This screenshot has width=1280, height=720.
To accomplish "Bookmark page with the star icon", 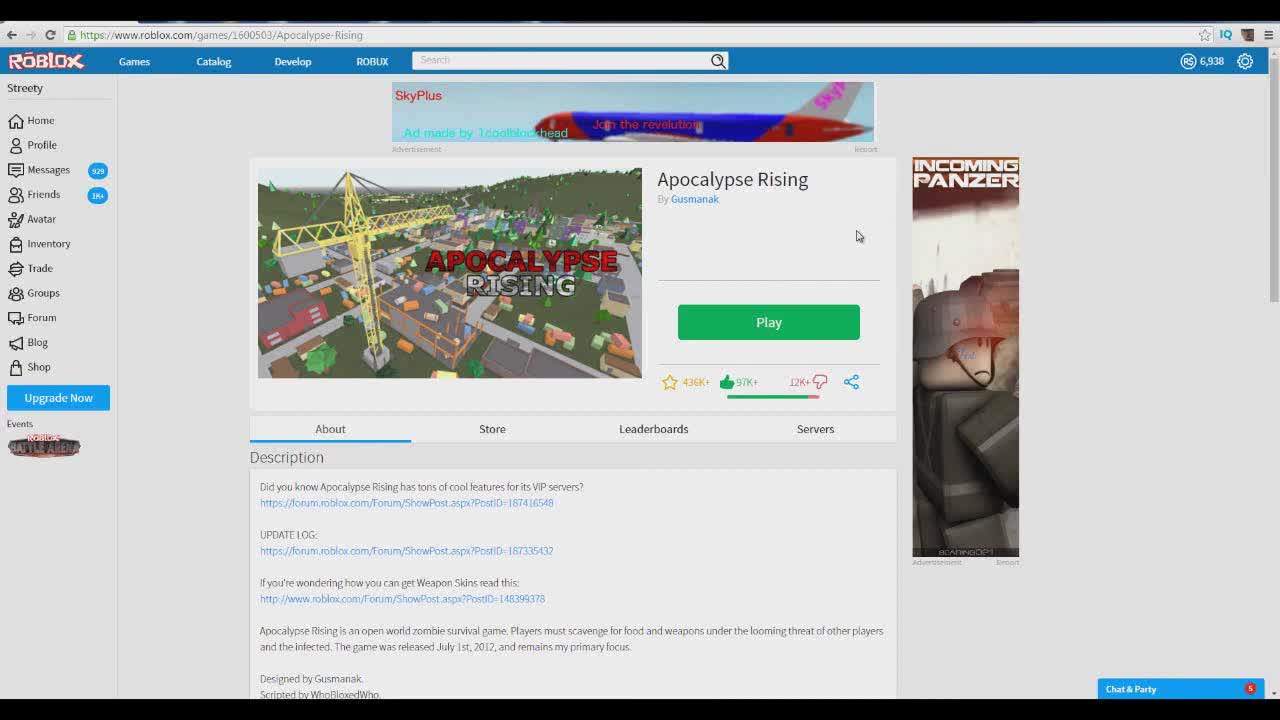I will coord(1204,35).
